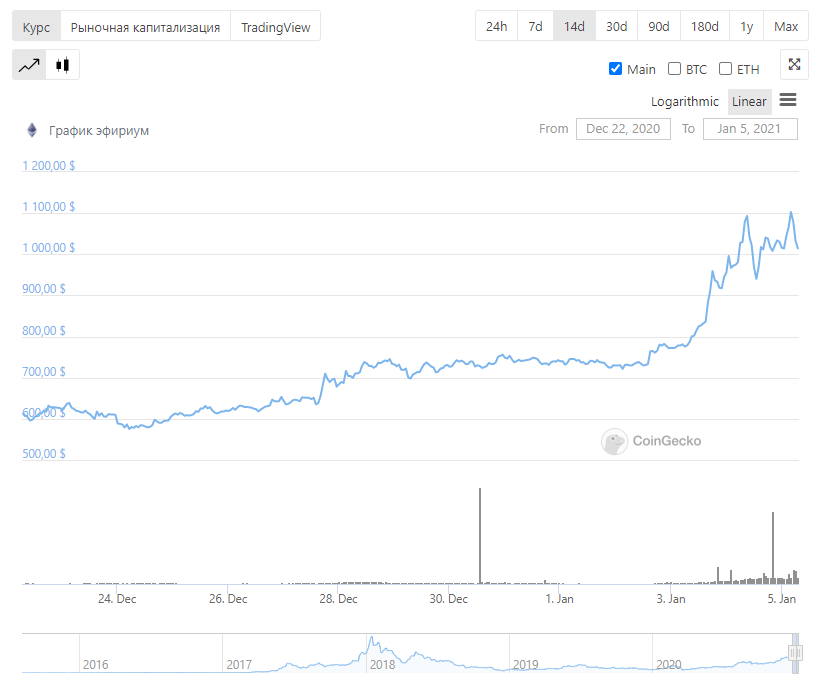Click the 2017 label in navigator
The height and width of the screenshot is (697, 816).
(239, 665)
